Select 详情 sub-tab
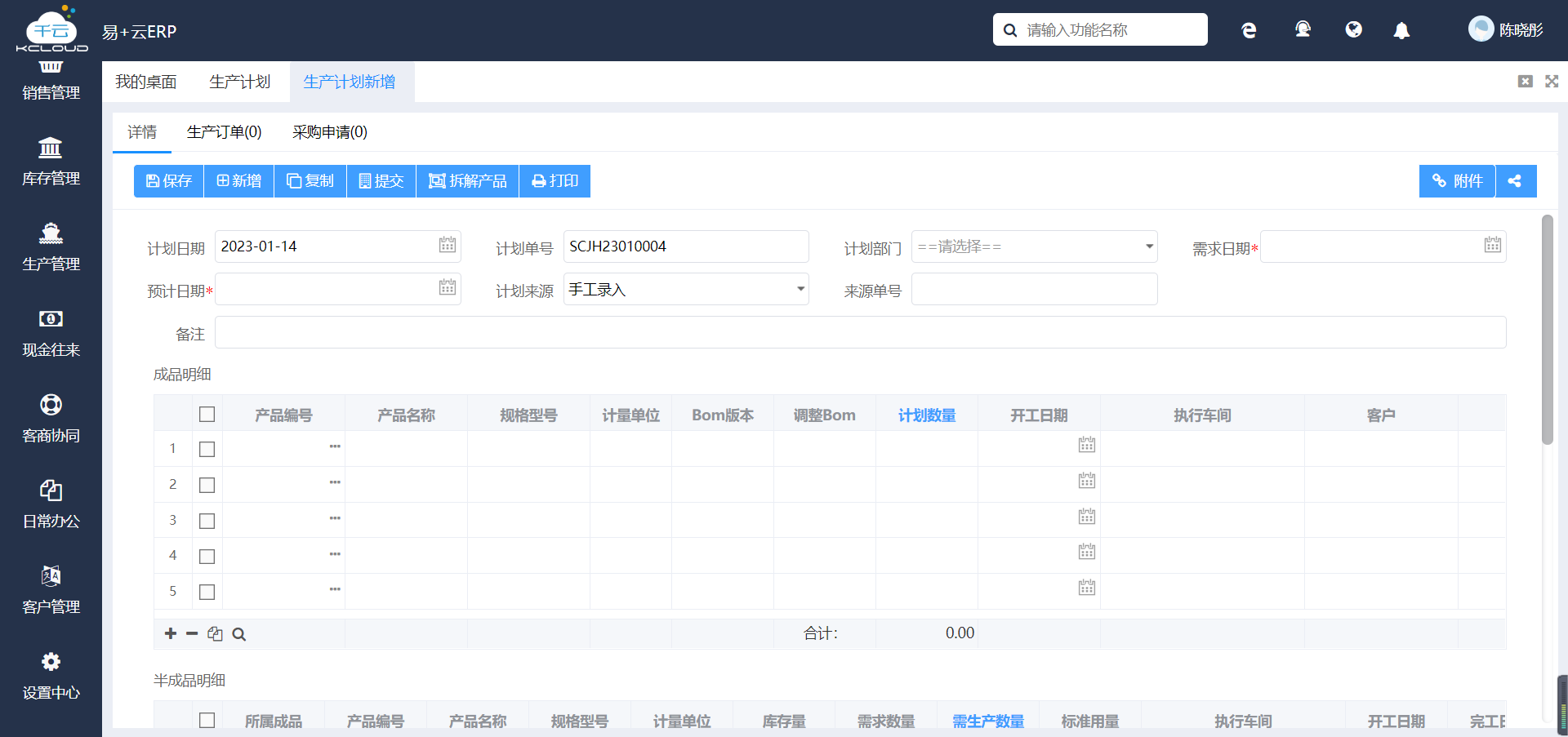The image size is (1568, 737). coord(142,132)
